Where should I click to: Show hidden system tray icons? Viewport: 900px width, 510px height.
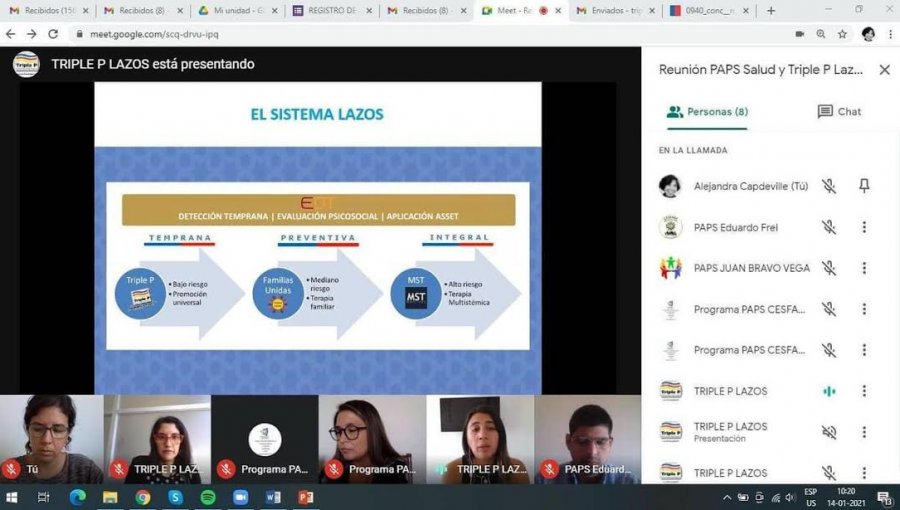[727, 497]
